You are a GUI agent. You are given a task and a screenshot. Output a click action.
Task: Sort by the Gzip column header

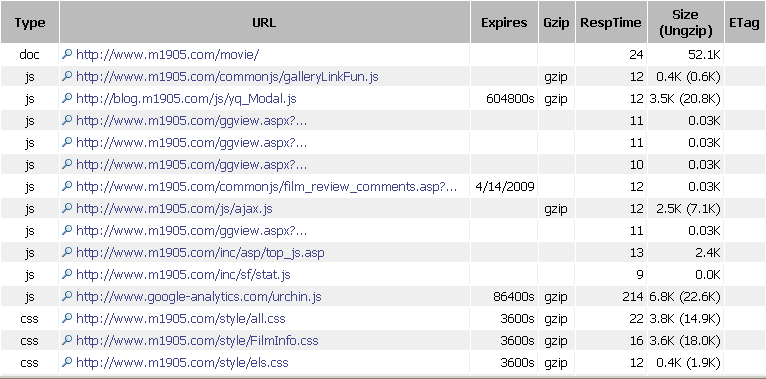tap(556, 22)
